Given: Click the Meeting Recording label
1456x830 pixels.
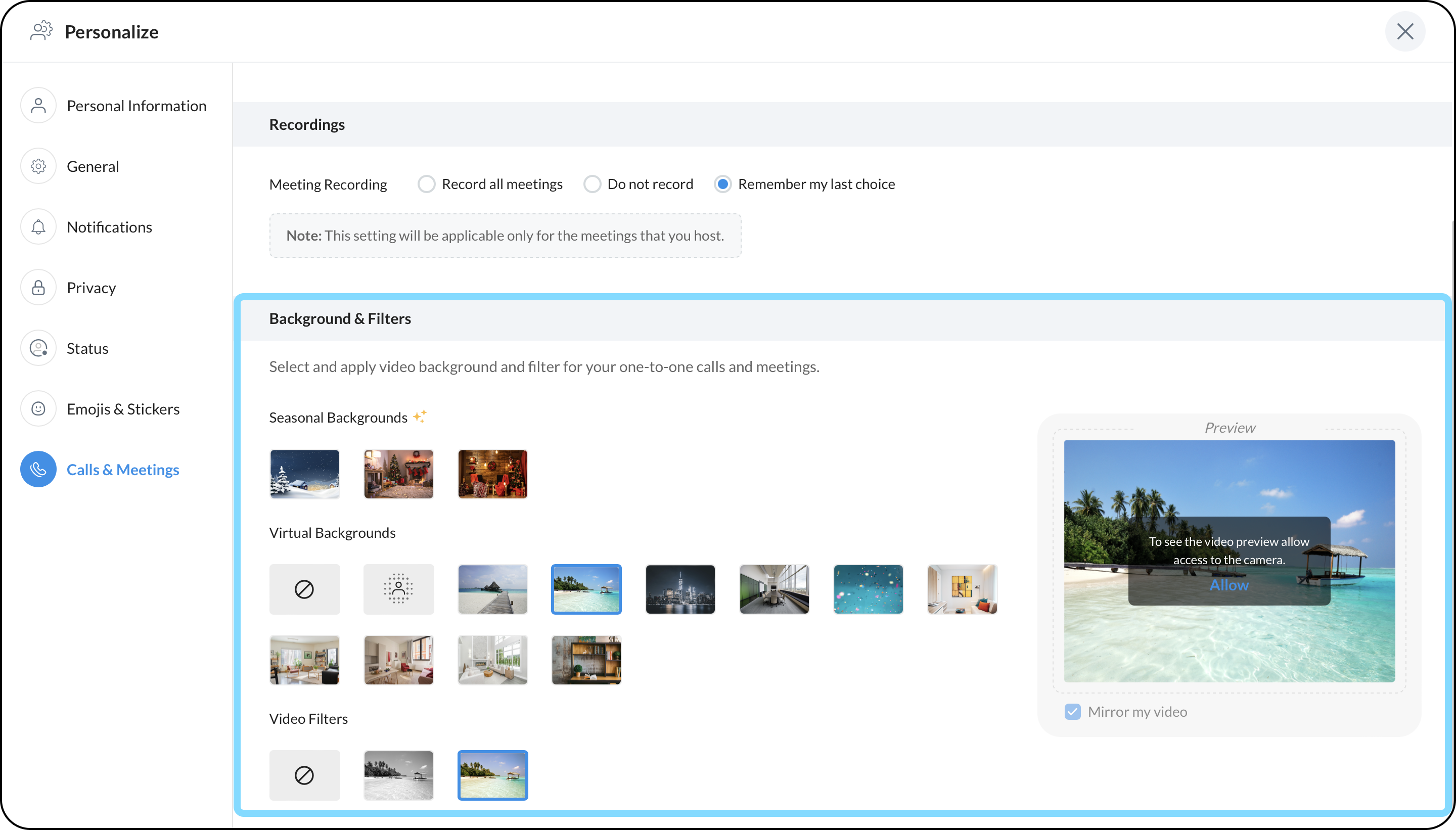Looking at the screenshot, I should tap(328, 184).
